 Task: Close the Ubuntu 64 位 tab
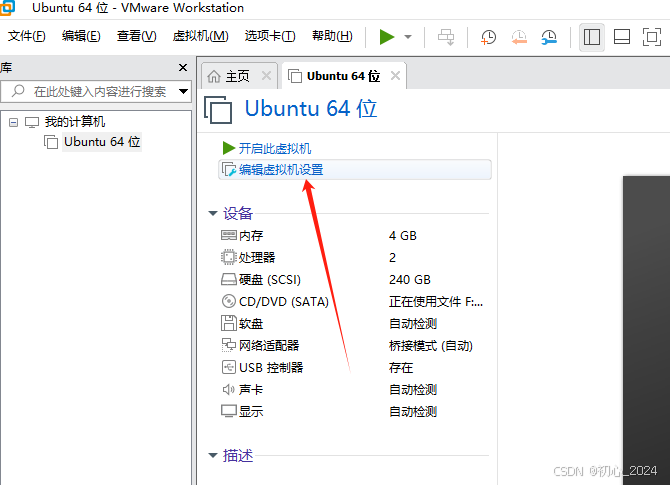[396, 76]
